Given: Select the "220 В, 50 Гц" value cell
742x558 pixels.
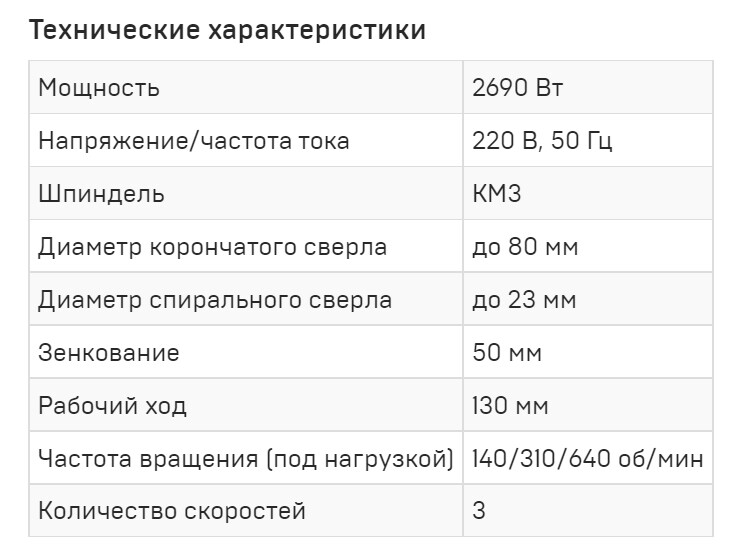Looking at the screenshot, I should [542, 141].
